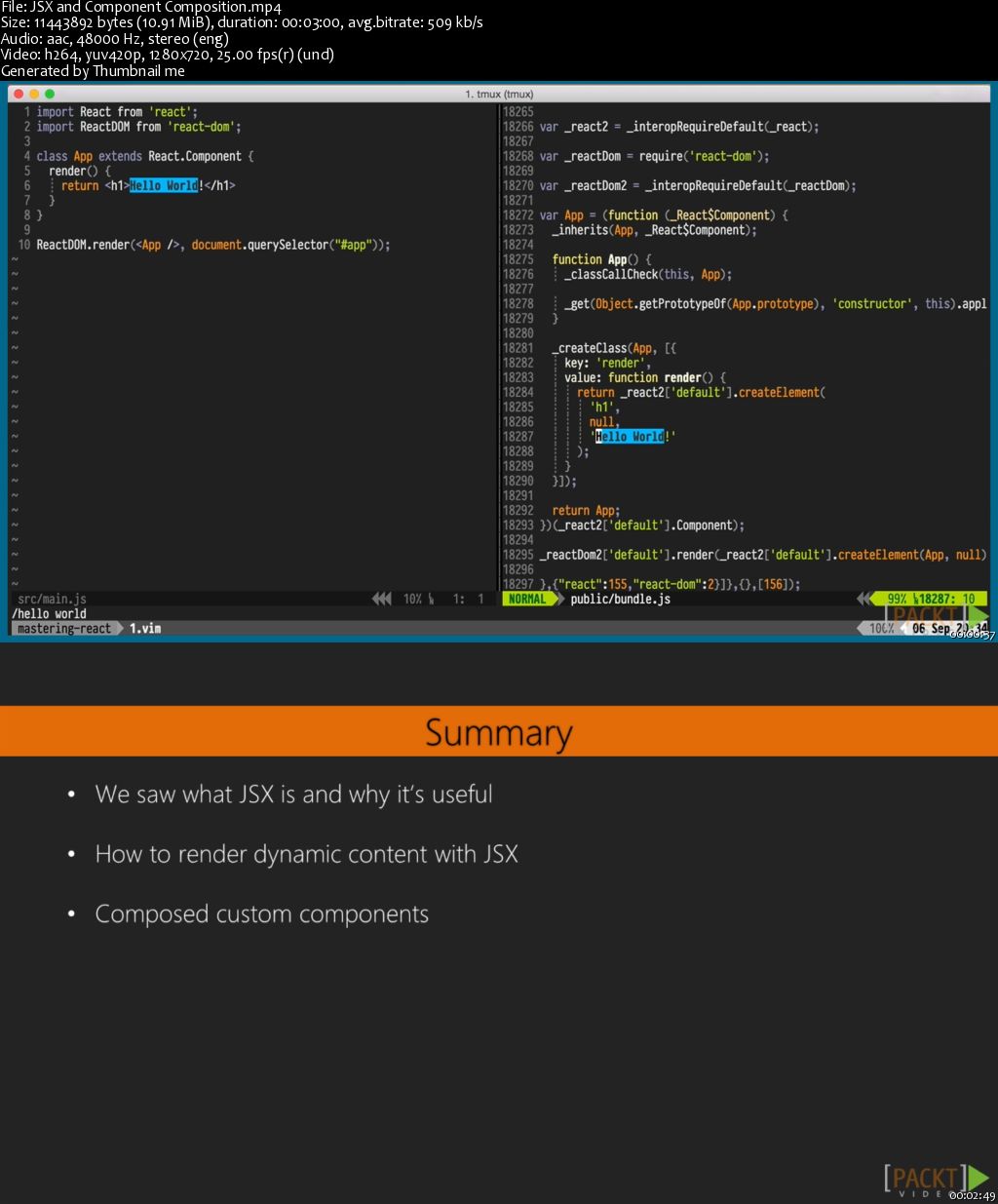The image size is (998, 1204).
Task: Click the '99%' position indicator
Action: 898,600
